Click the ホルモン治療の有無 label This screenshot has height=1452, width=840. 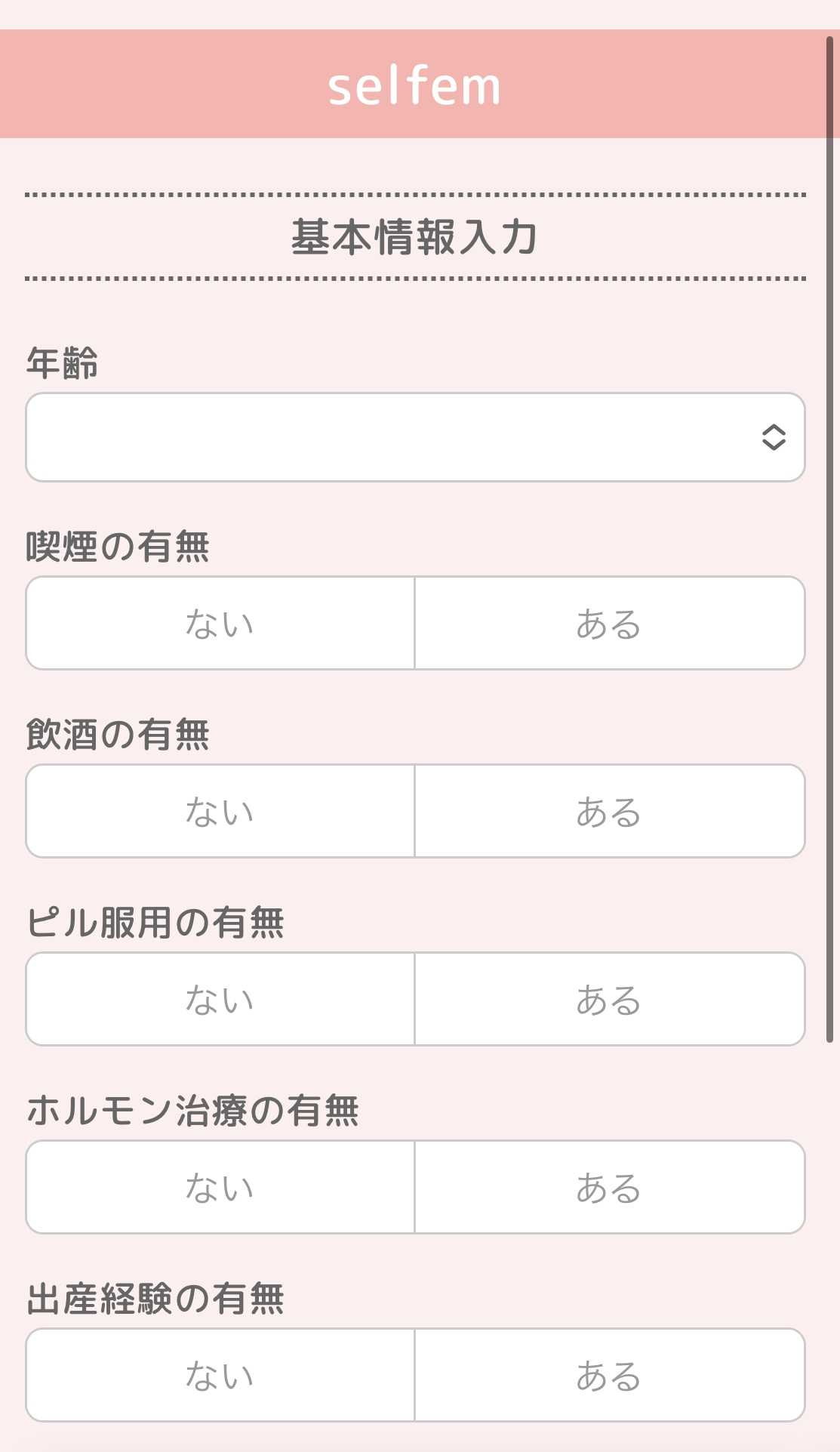[192, 1111]
